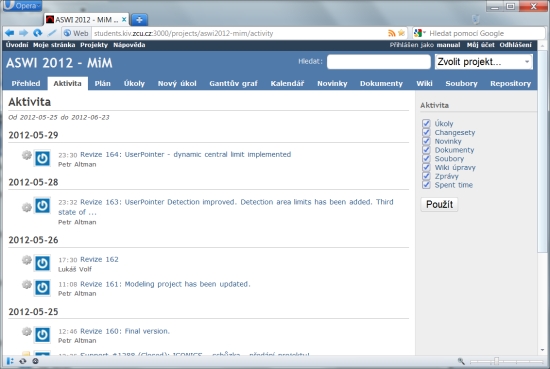
Task: Open the Novinky tab
Action: 332,83
